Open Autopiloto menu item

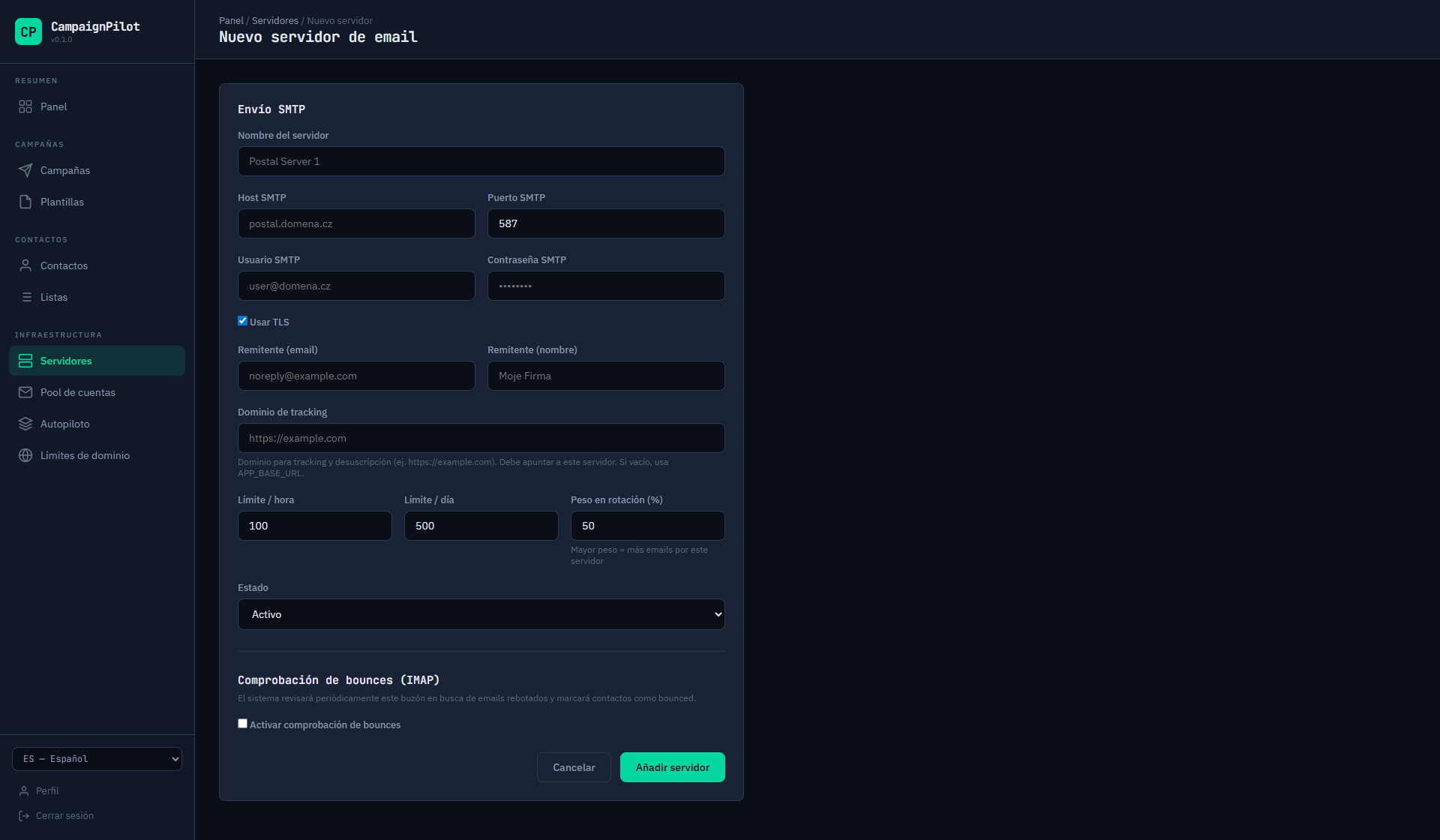coord(97,424)
